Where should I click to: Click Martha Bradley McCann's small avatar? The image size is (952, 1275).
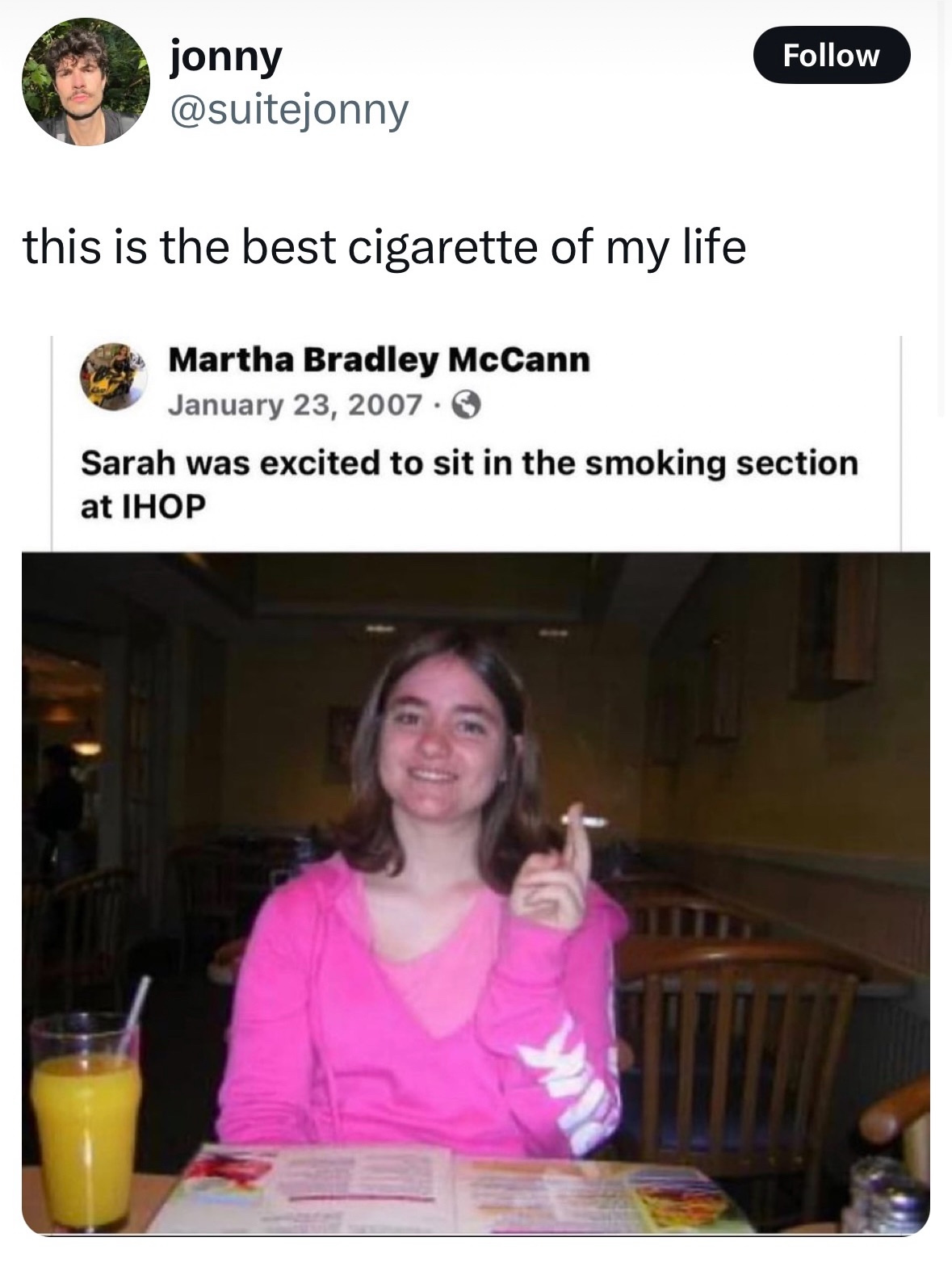[111, 376]
